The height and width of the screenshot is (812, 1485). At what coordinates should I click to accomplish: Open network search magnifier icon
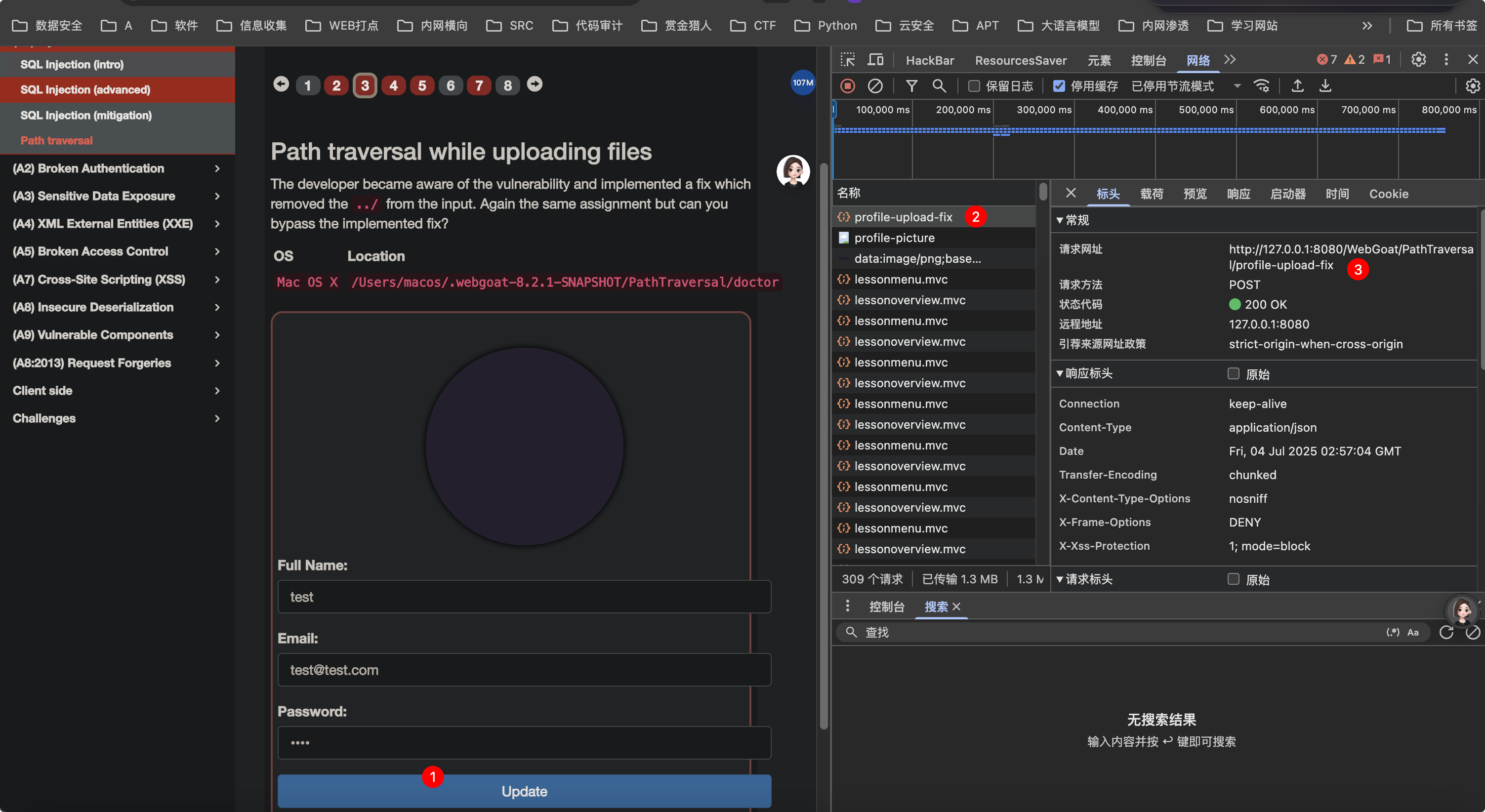pyautogui.click(x=939, y=86)
